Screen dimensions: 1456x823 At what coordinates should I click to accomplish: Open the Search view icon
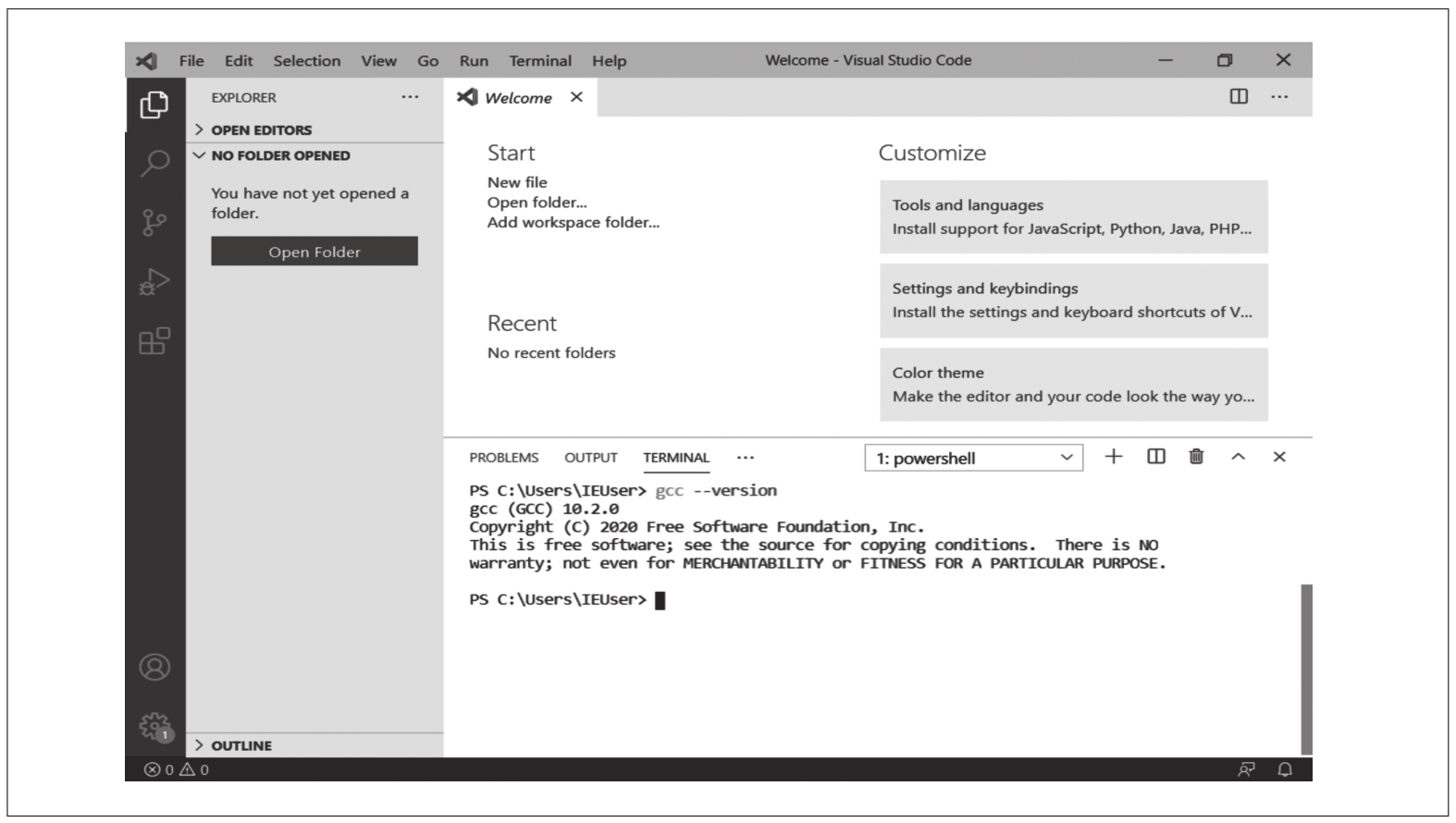[154, 163]
